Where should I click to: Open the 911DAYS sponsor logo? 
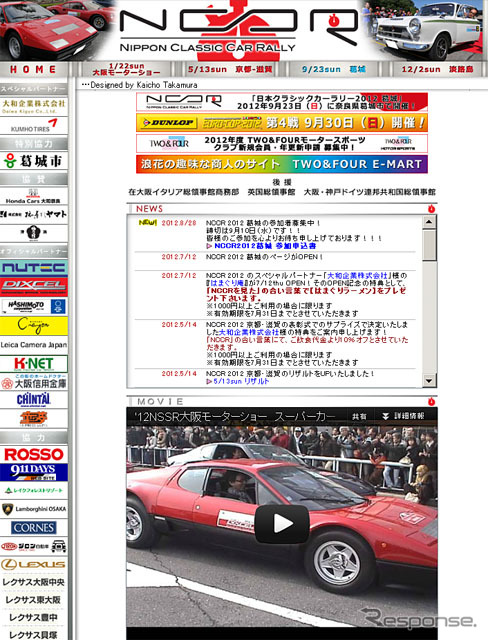tap(34, 472)
